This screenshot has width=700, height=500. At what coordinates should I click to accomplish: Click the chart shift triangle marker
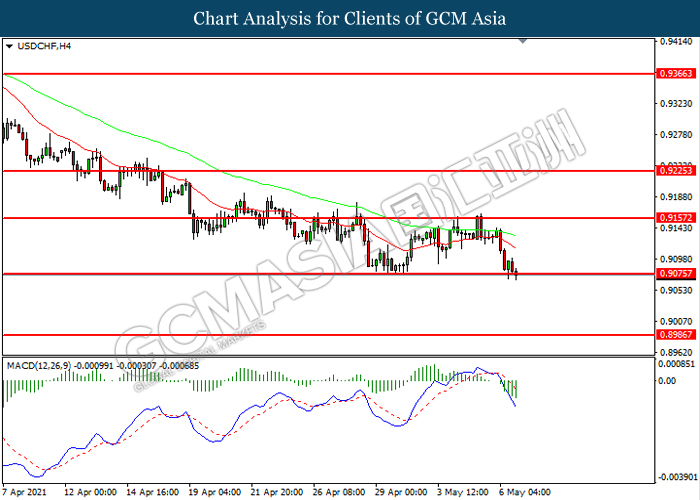point(523,41)
